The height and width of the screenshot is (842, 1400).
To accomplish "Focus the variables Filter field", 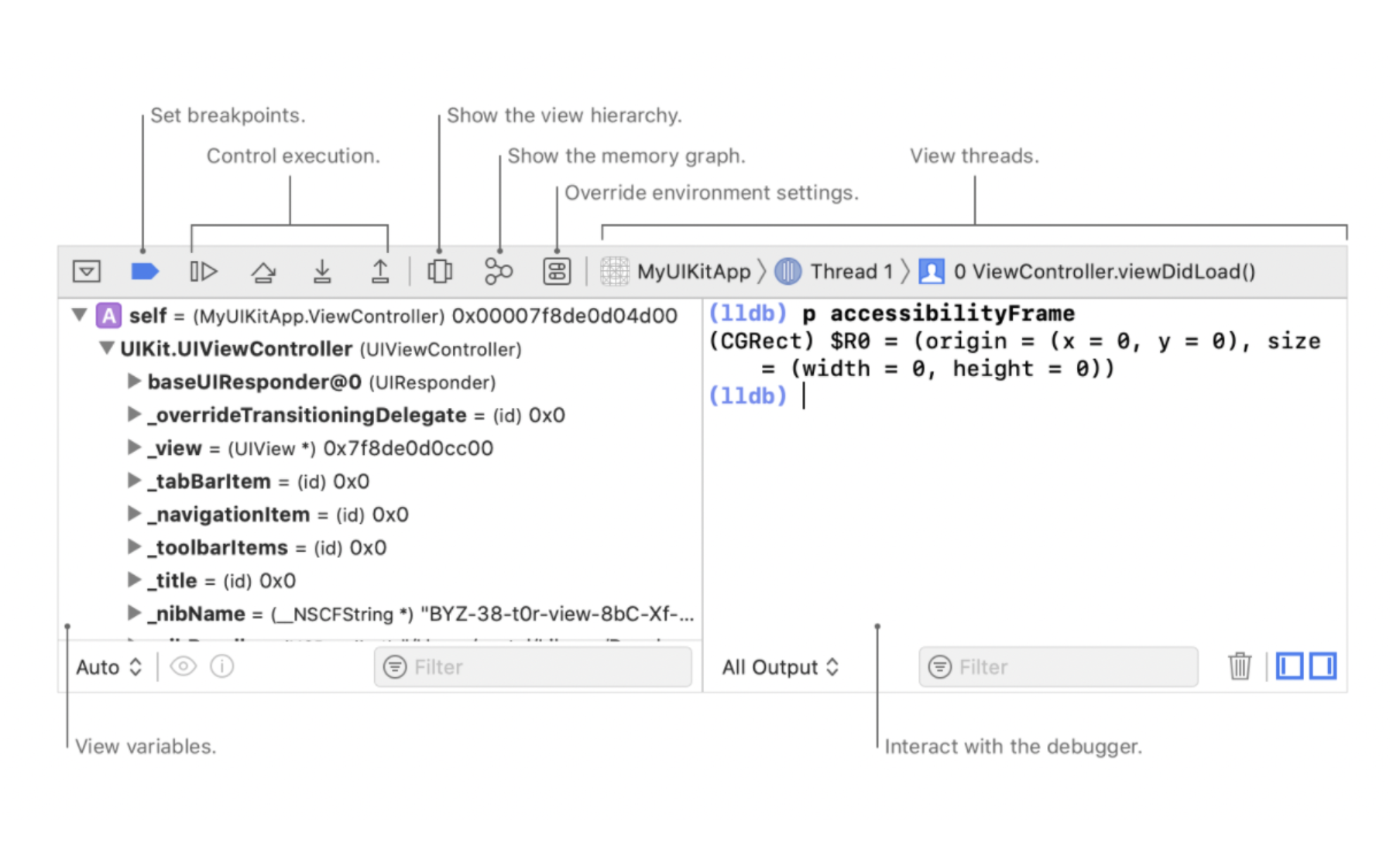I will pyautogui.click(x=533, y=667).
